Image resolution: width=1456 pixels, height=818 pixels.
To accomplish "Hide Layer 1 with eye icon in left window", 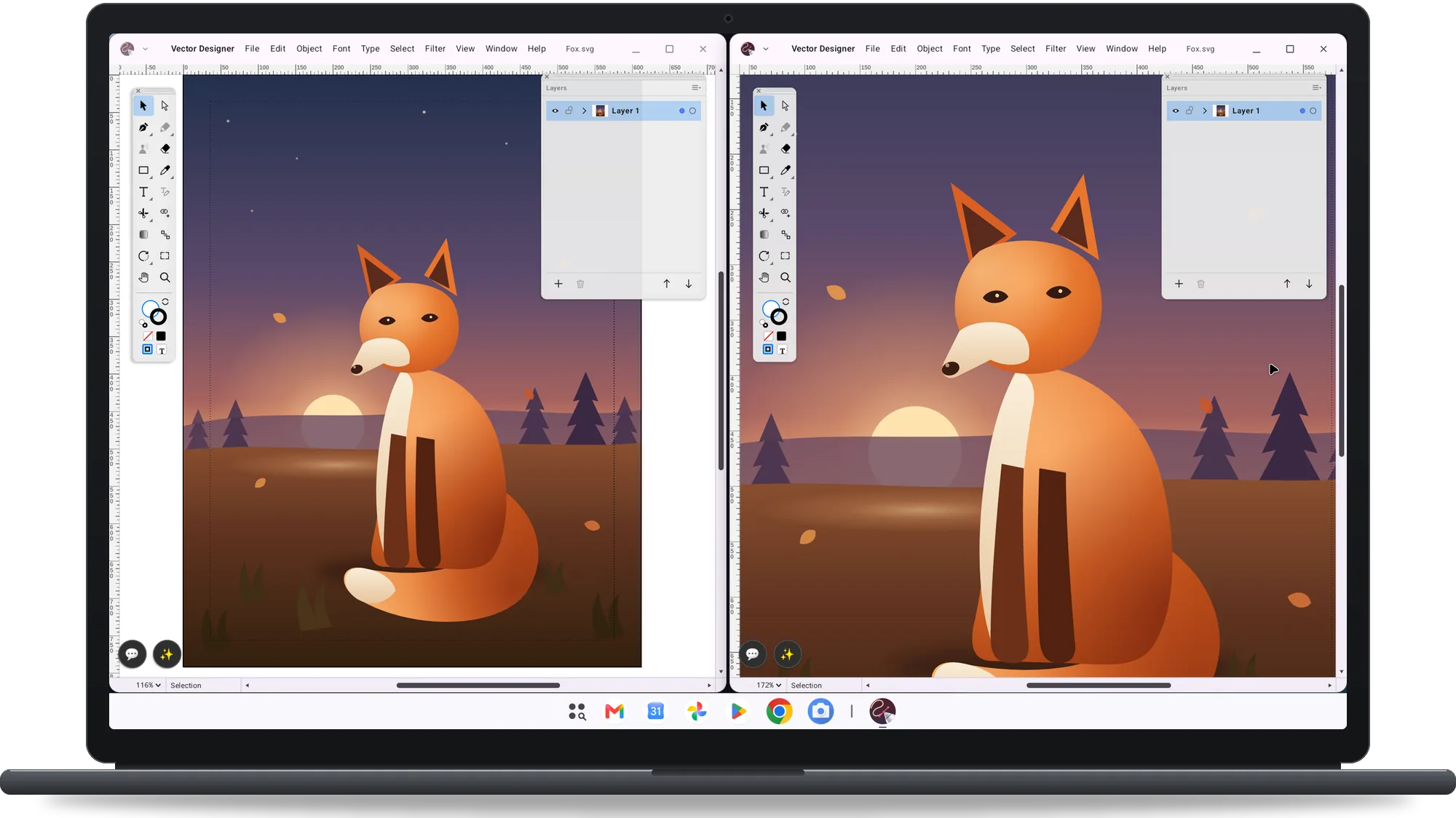I will pos(555,111).
